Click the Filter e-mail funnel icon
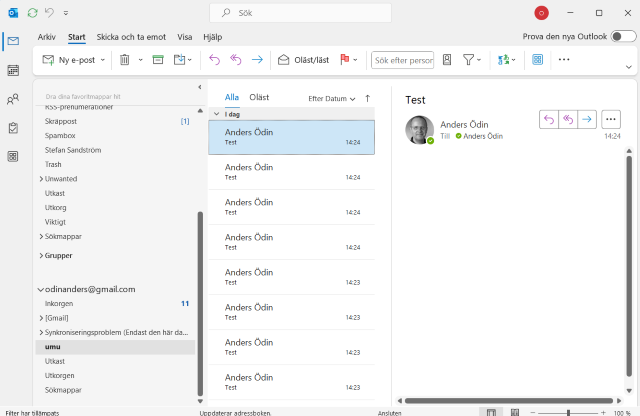The image size is (640, 416). pyautogui.click(x=469, y=60)
